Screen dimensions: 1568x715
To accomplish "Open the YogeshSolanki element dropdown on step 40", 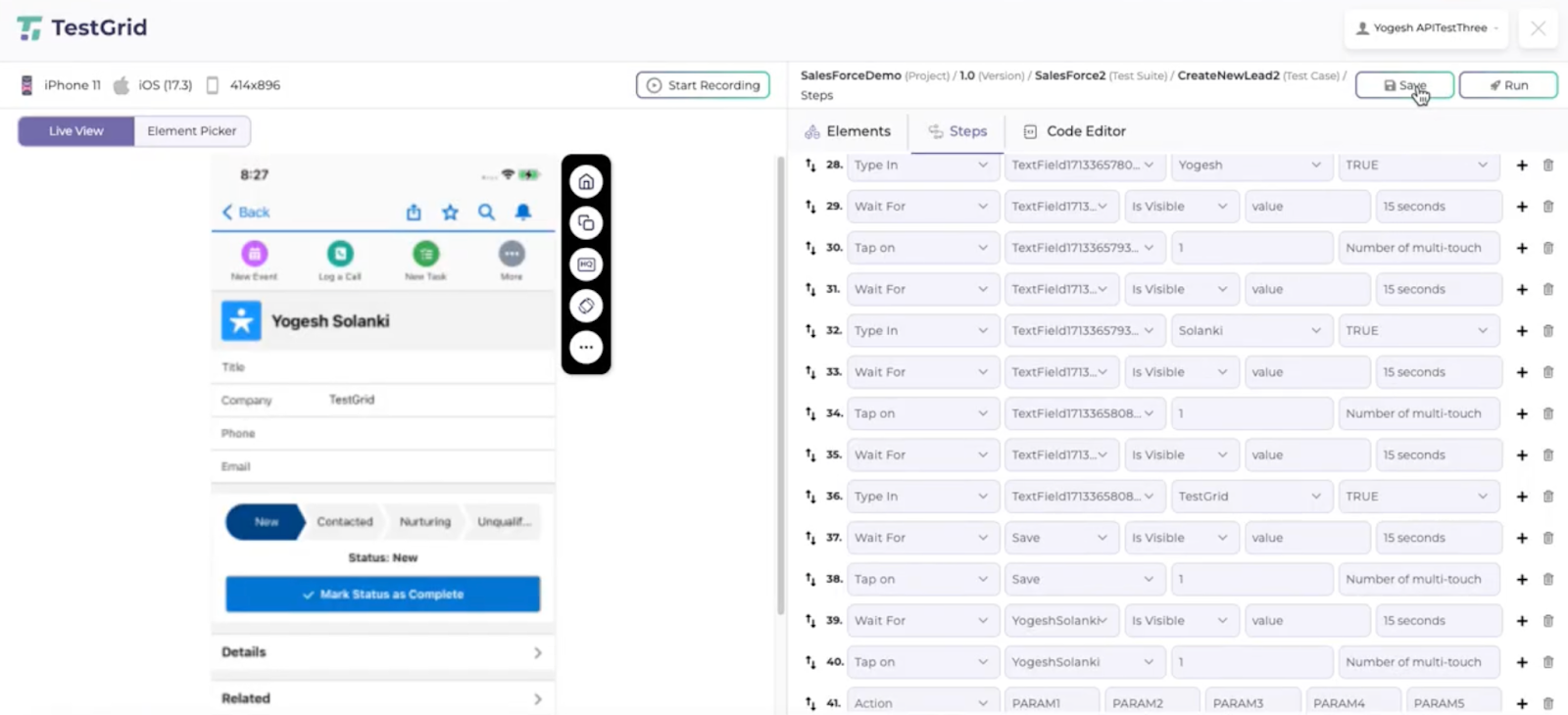I will point(1085,662).
